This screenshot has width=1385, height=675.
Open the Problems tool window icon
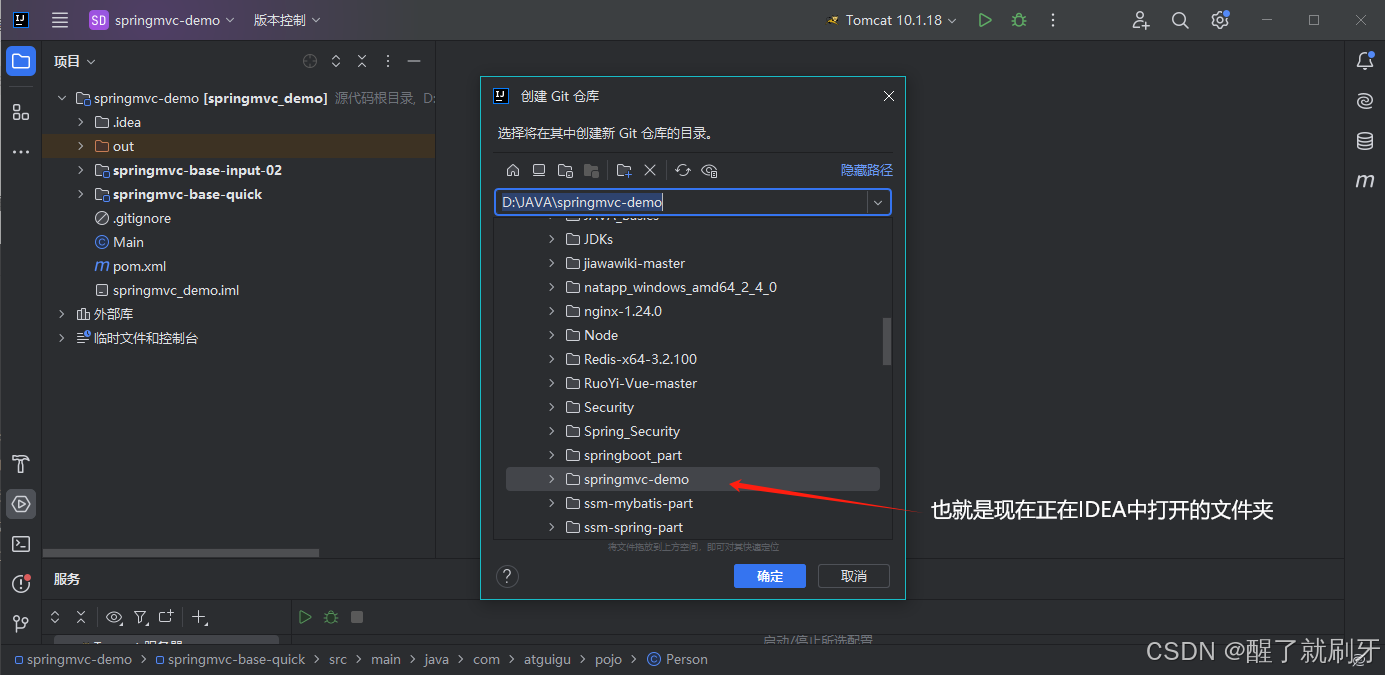[21, 584]
